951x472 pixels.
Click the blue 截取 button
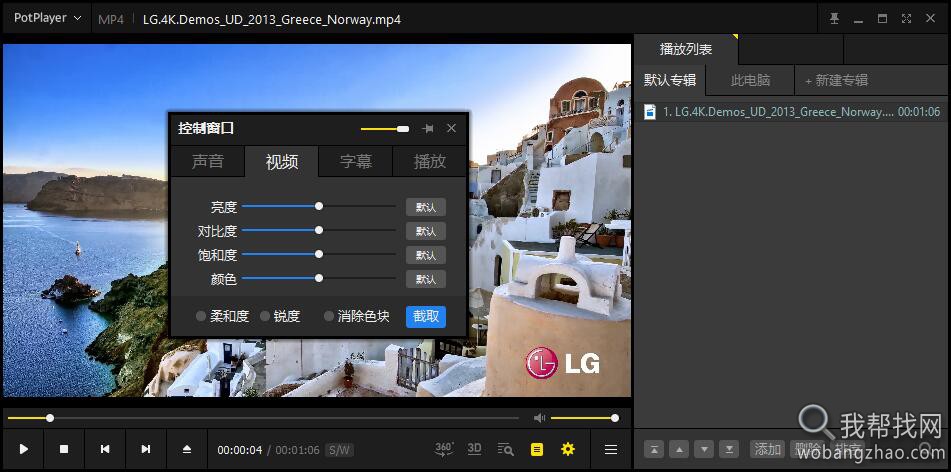(x=426, y=316)
